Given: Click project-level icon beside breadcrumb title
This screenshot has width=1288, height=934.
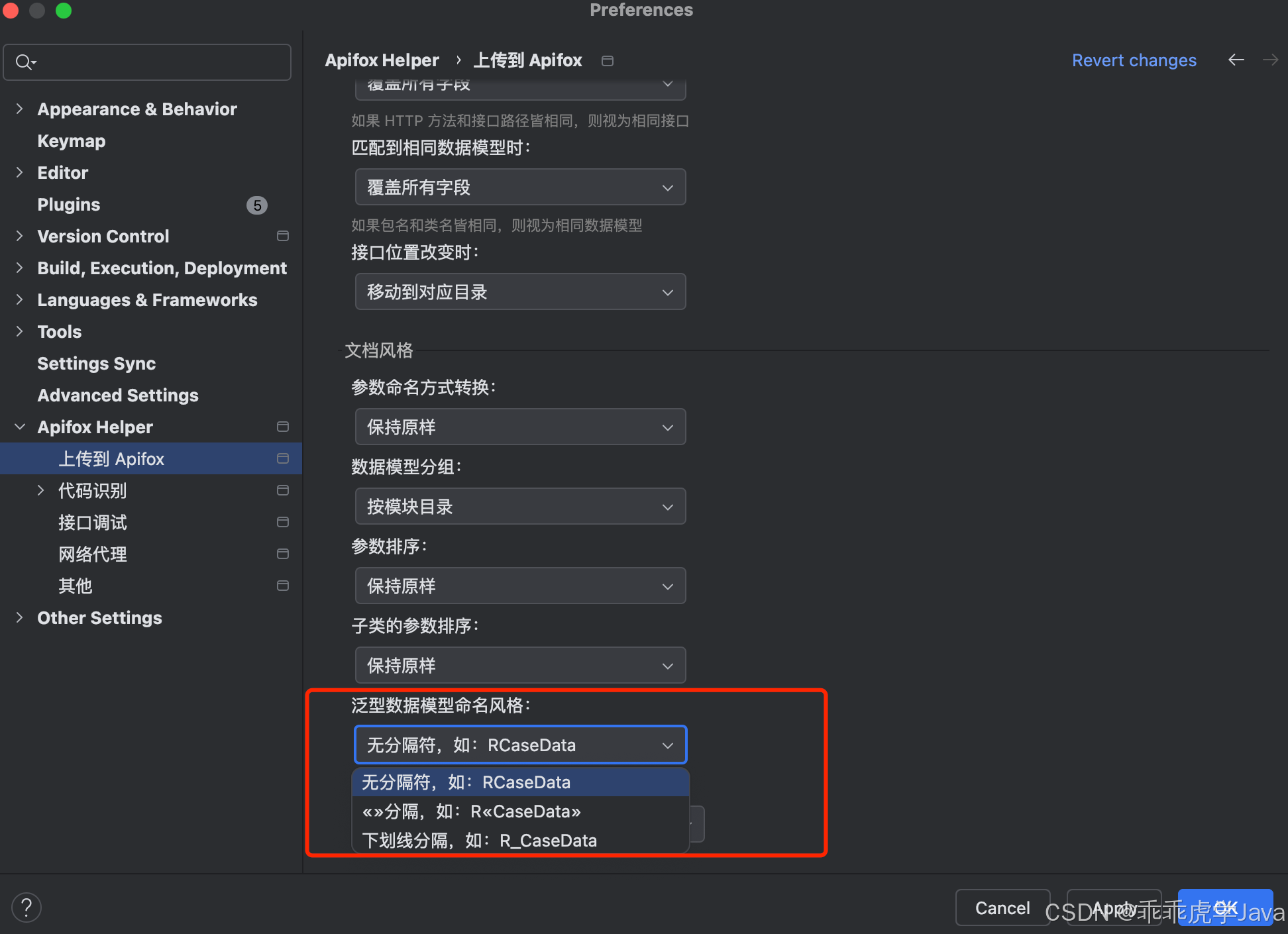Looking at the screenshot, I should tap(607, 61).
